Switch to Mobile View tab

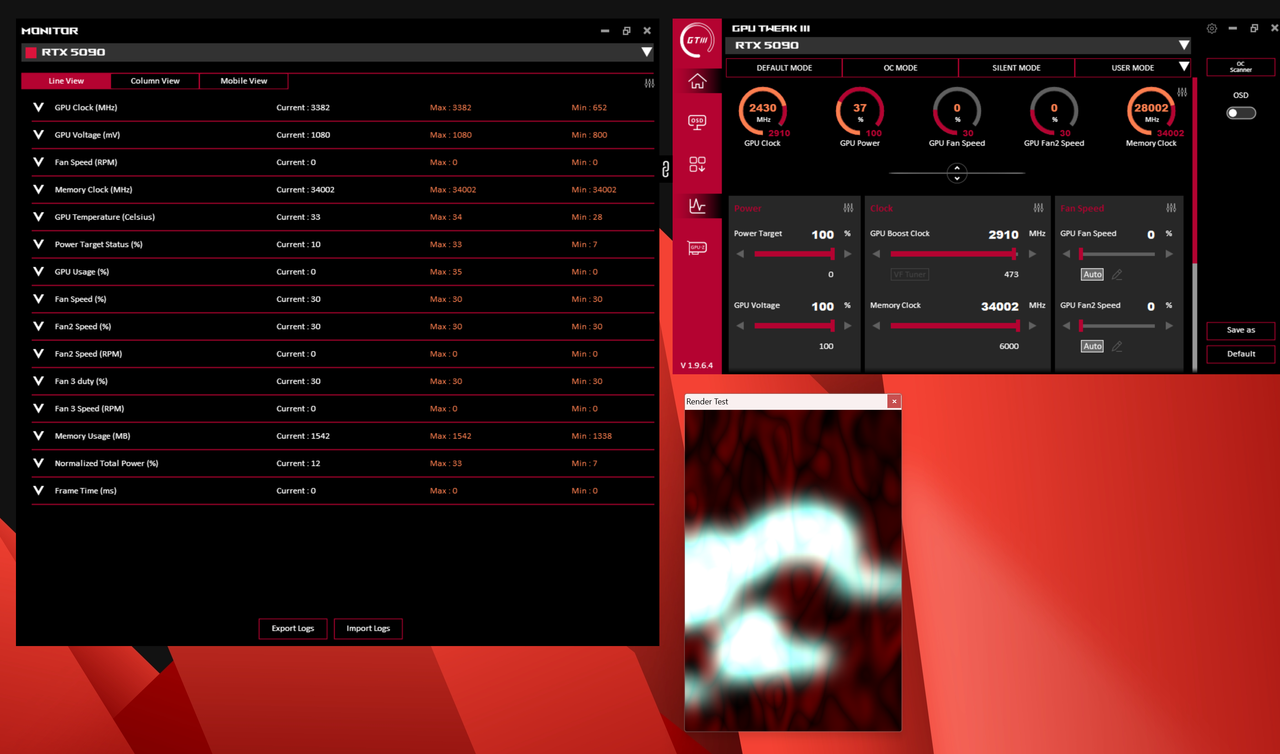[x=244, y=81]
